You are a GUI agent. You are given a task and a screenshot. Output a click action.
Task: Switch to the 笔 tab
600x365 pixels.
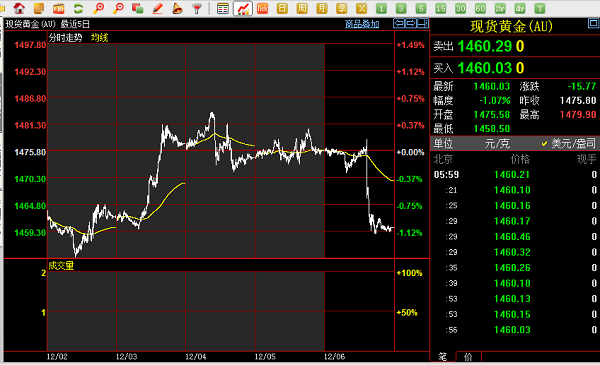(443, 357)
